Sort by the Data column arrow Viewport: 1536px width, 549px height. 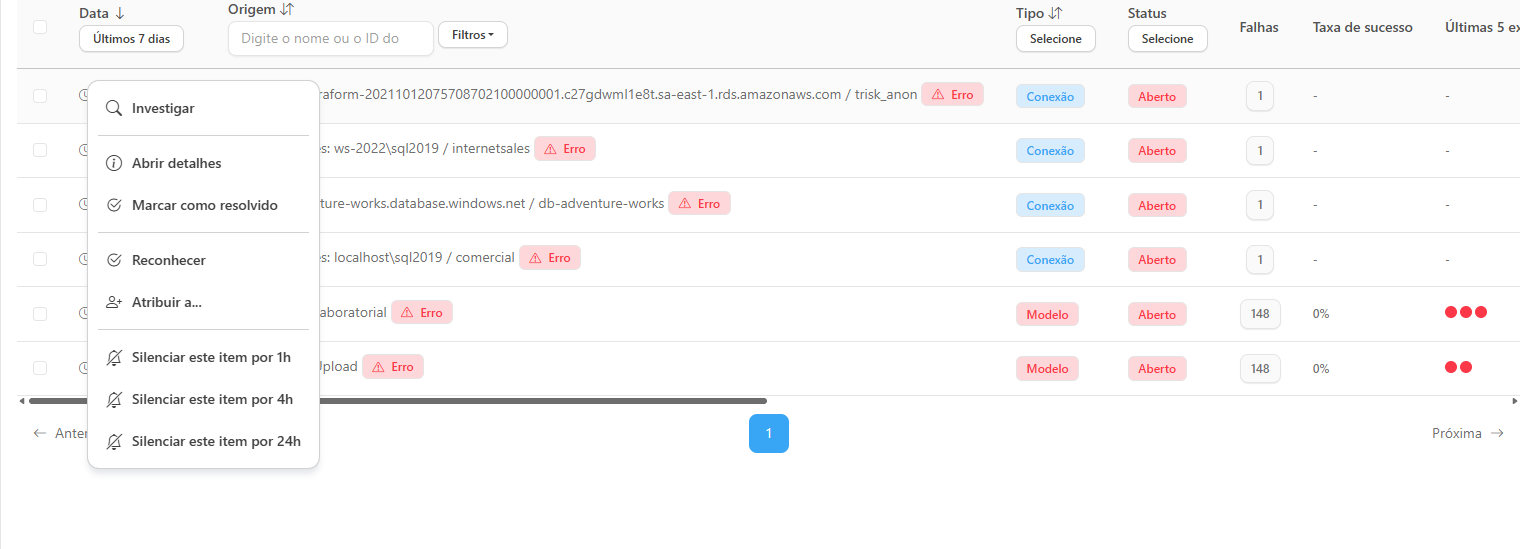click(x=120, y=13)
